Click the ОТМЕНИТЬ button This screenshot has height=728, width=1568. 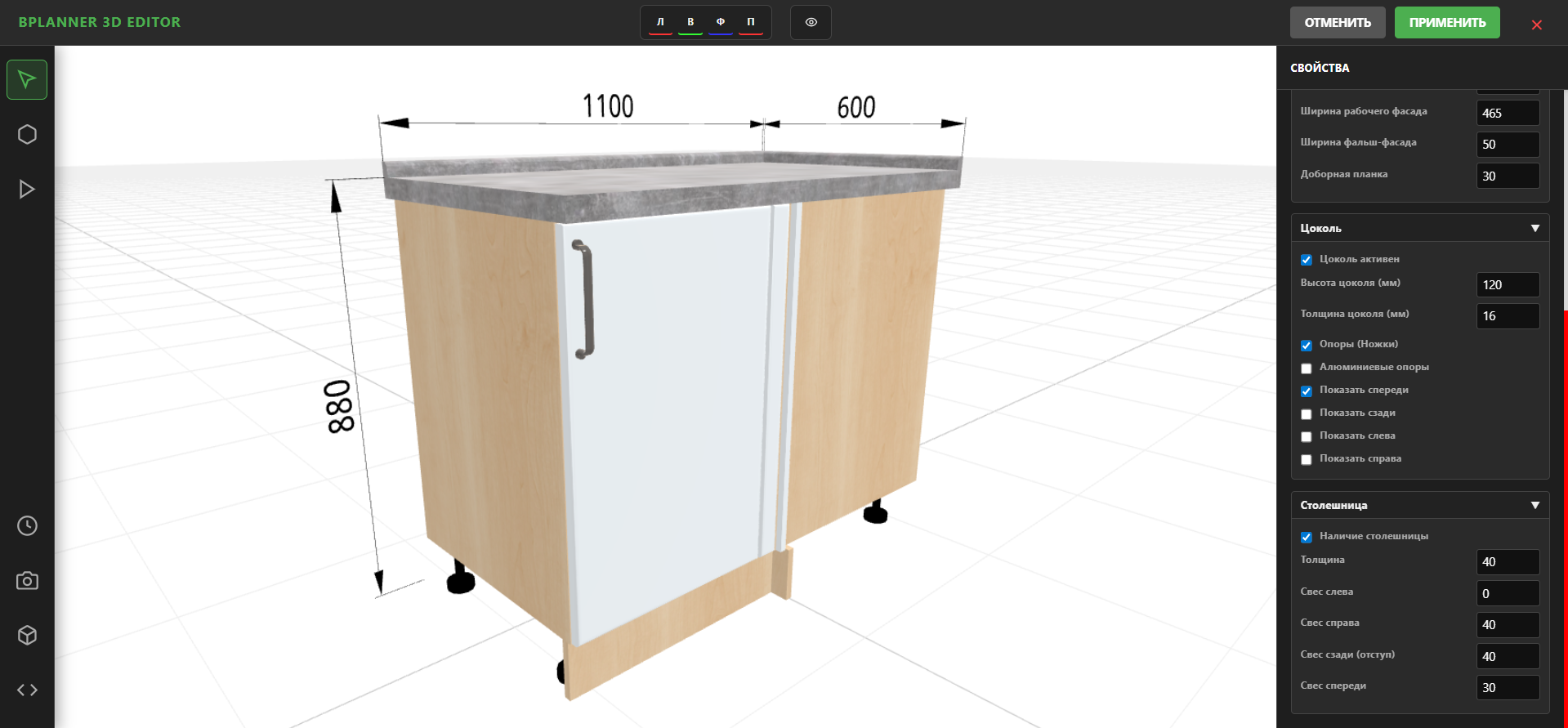pos(1338,22)
